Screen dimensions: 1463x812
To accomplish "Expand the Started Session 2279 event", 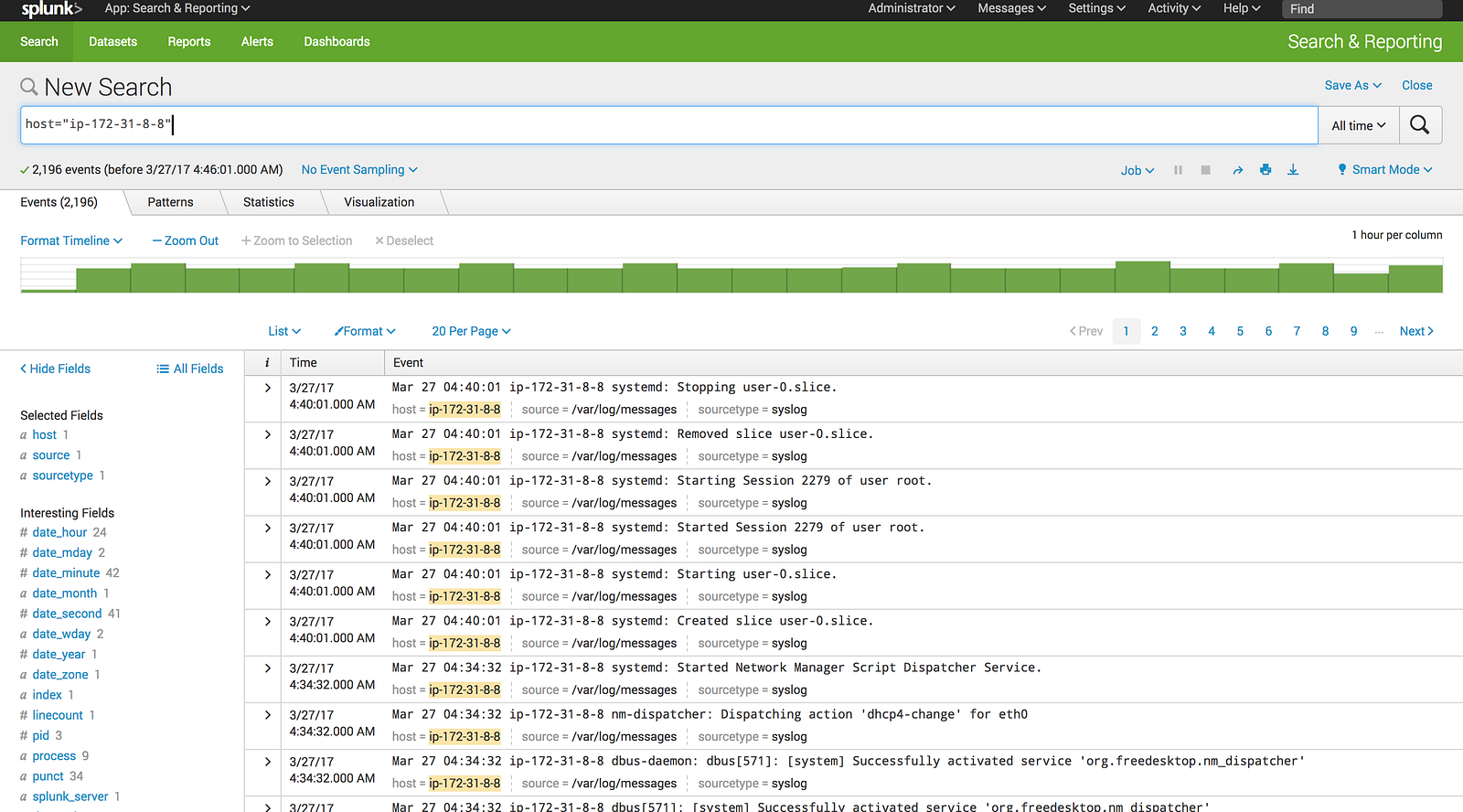I will coord(268,528).
